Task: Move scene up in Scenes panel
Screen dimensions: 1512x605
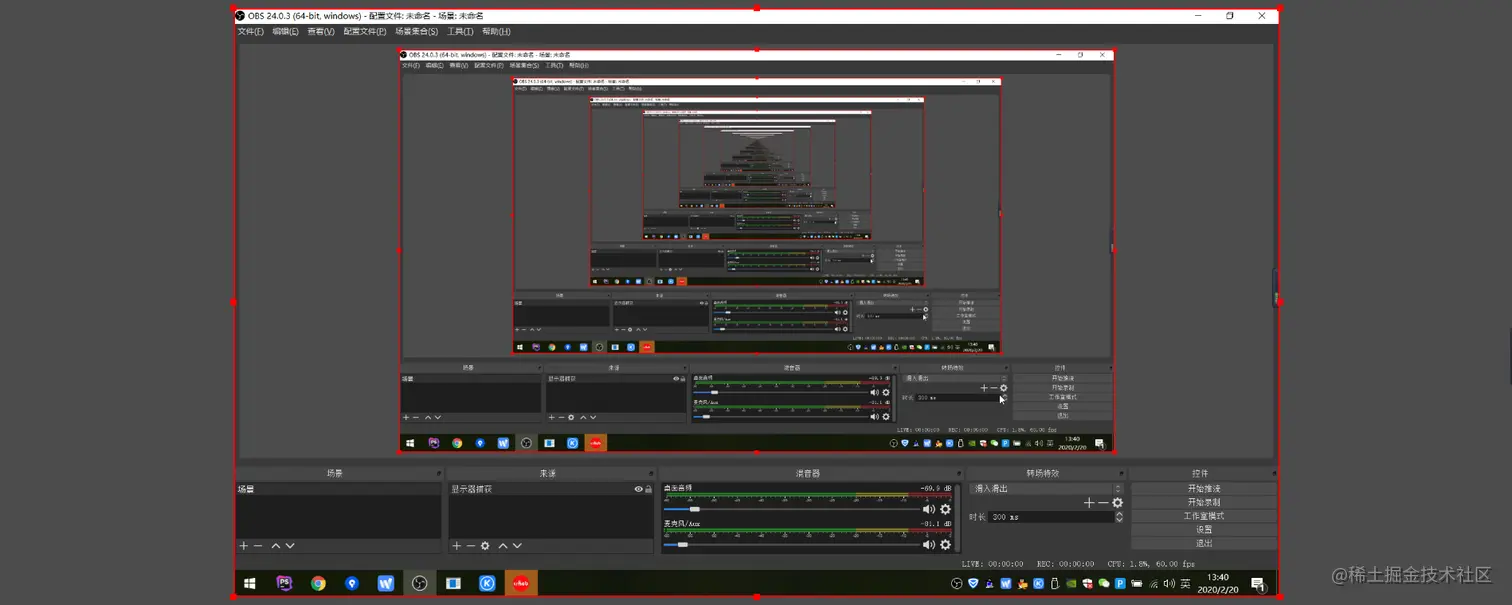Action: pos(276,546)
